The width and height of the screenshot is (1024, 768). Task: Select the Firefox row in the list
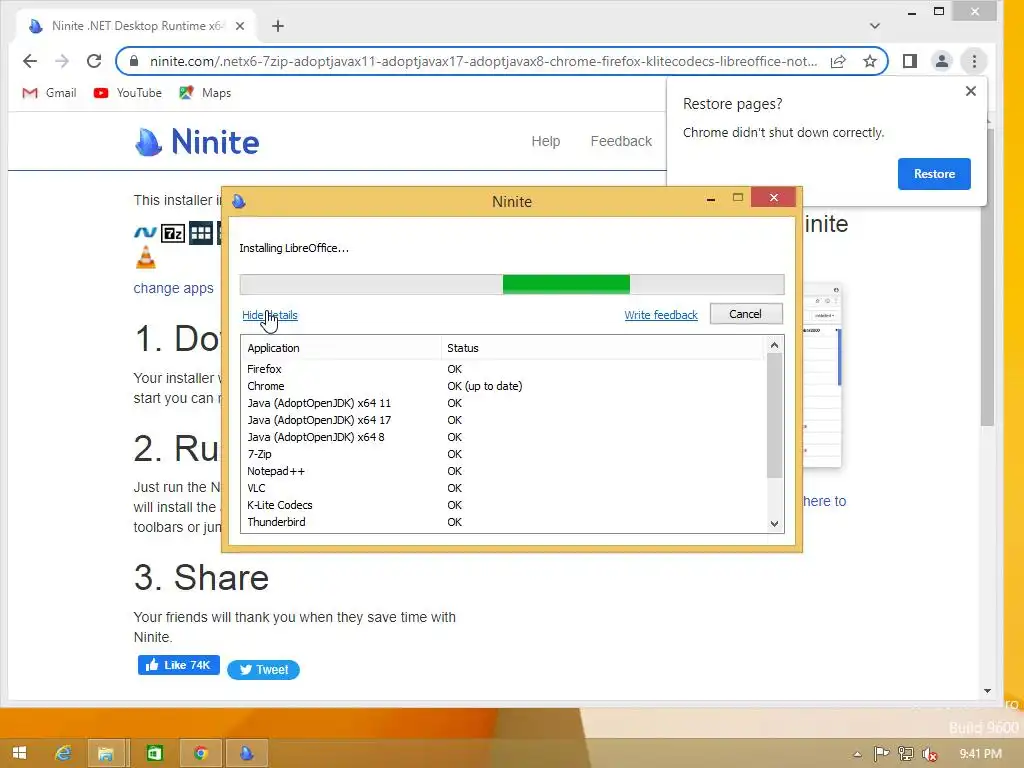(503, 369)
